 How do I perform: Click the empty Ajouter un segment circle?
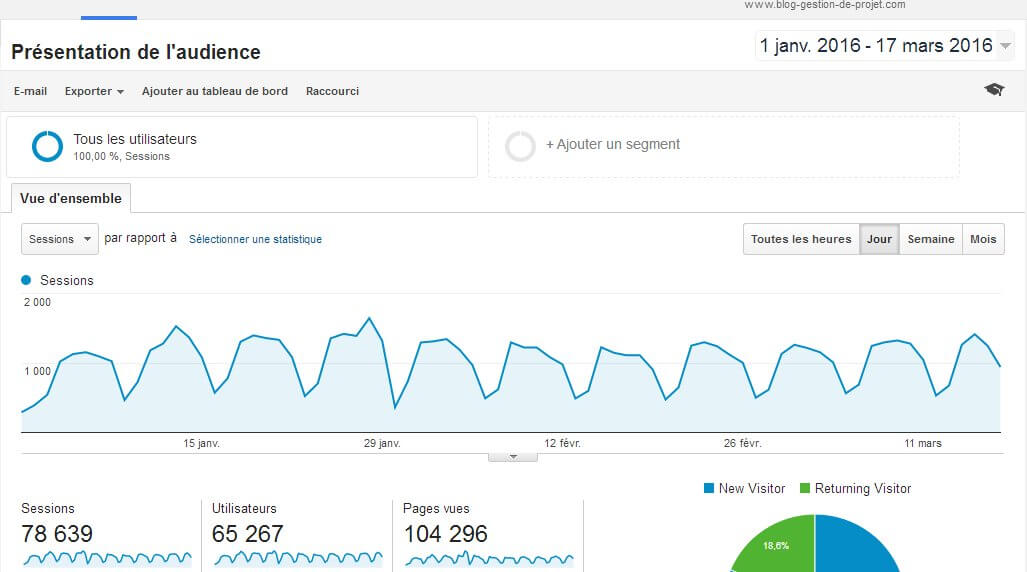[520, 146]
